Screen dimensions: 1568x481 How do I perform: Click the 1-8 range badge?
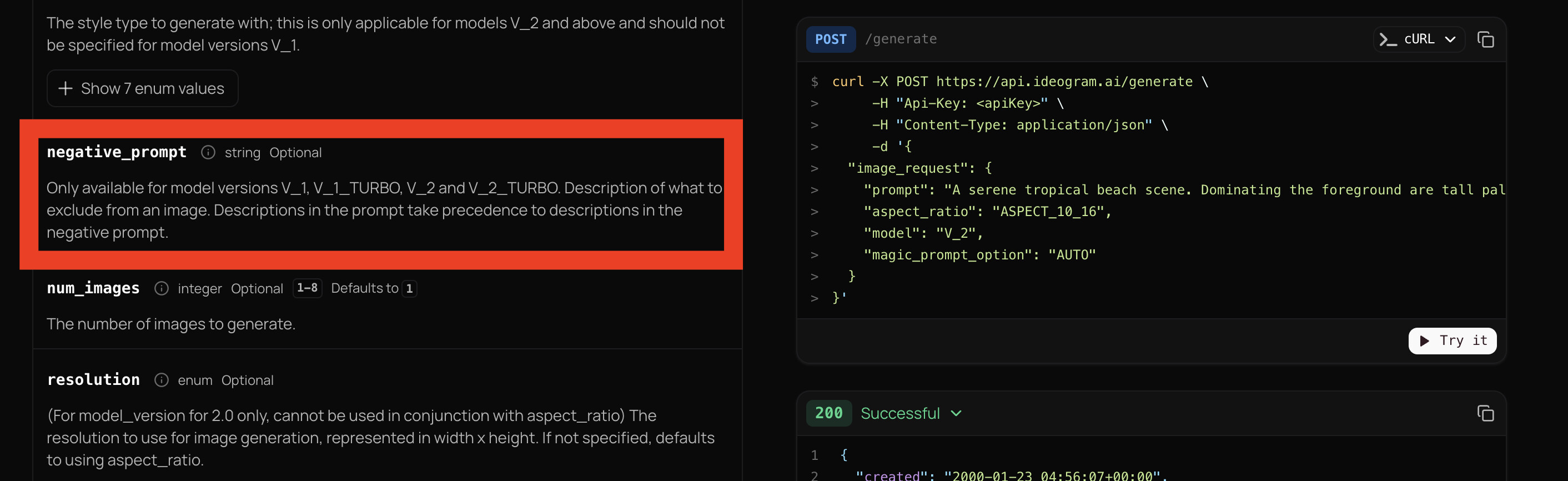(x=307, y=288)
